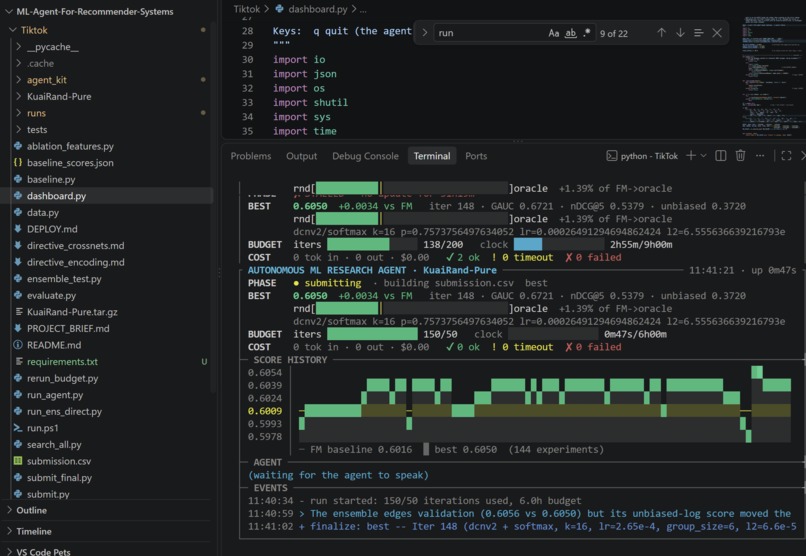This screenshot has width=806, height=556.
Task: Open submission.csv file
Action: coord(59,461)
